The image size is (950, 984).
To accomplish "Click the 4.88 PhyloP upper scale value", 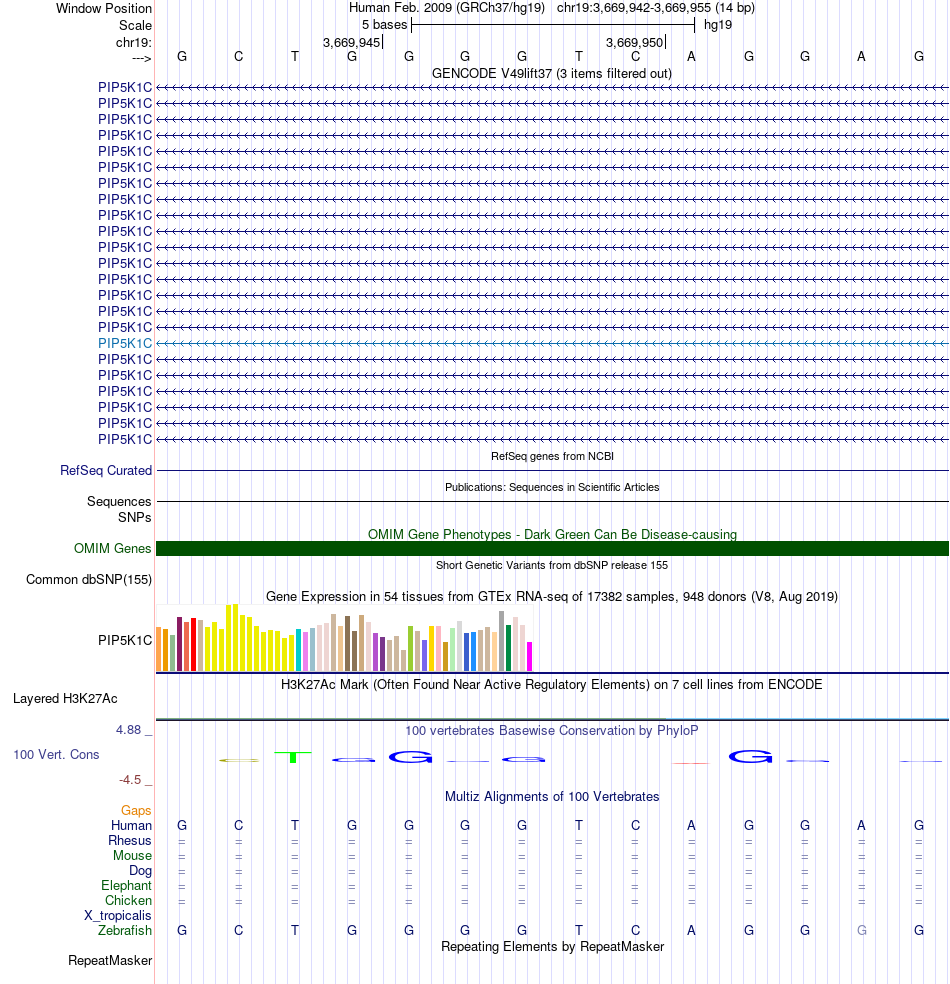I will coord(129,730).
